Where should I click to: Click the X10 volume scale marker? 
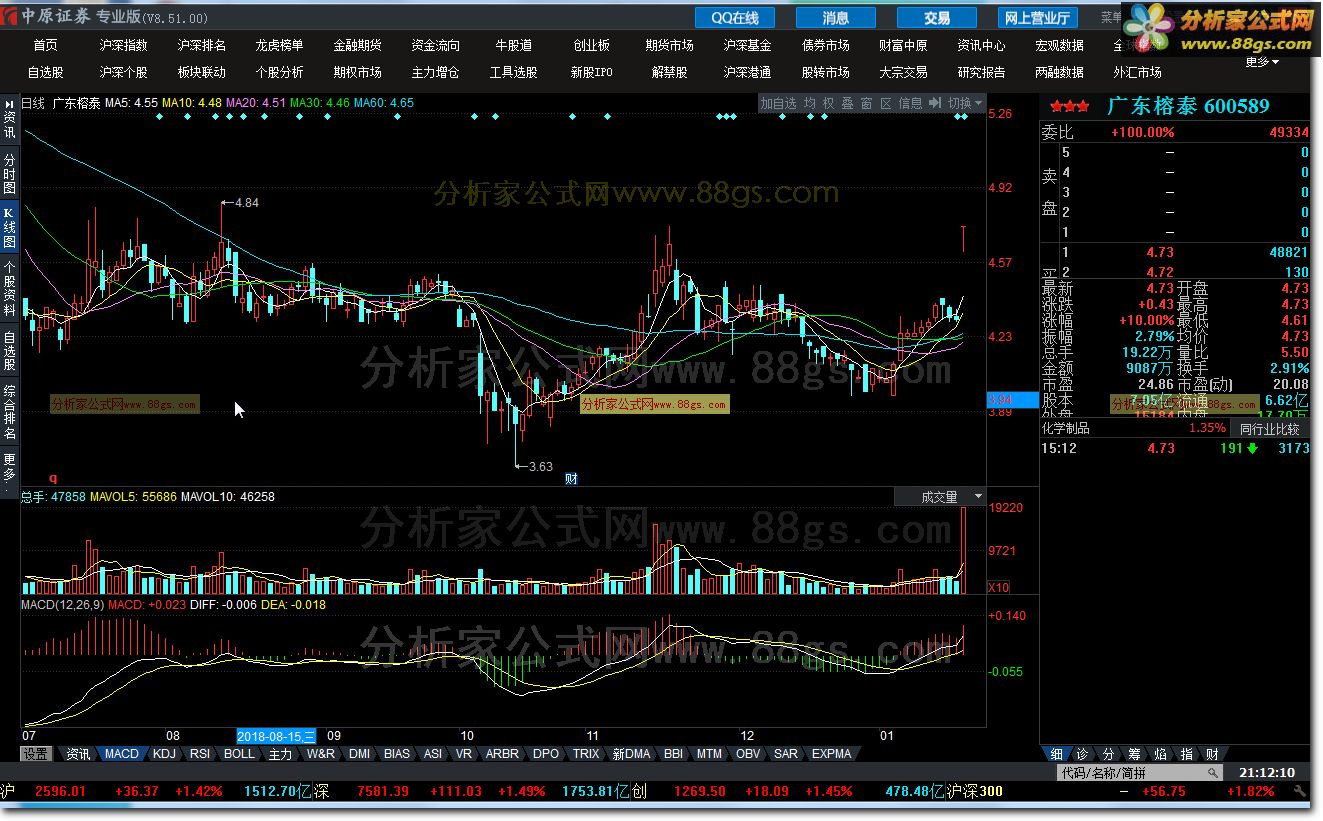point(999,587)
